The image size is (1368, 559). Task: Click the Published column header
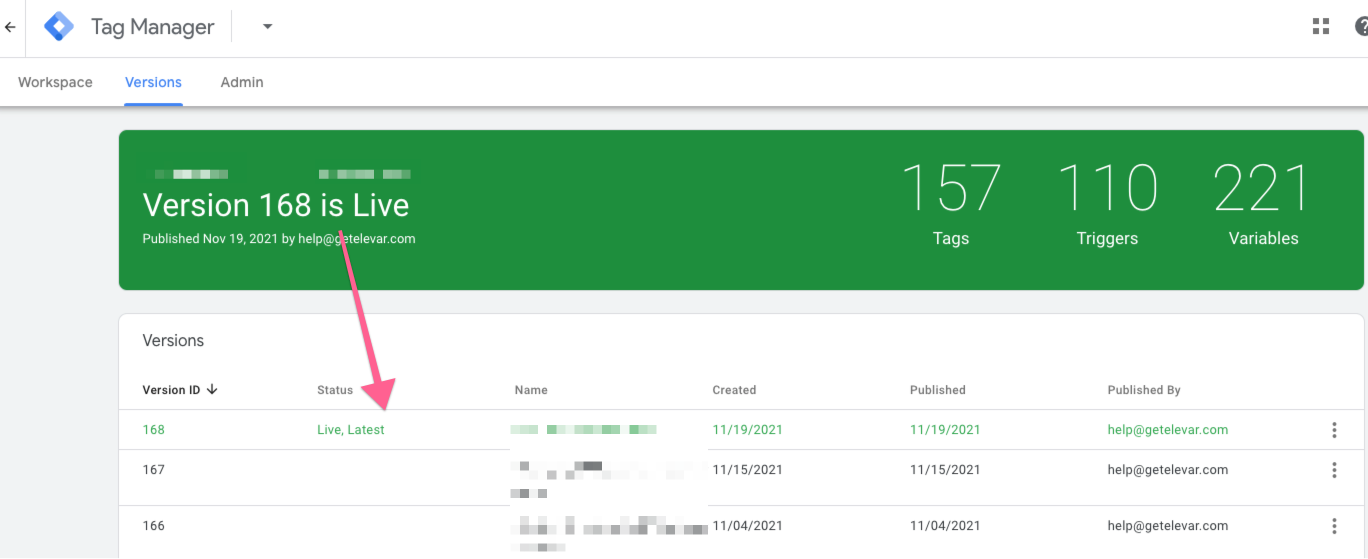(938, 390)
